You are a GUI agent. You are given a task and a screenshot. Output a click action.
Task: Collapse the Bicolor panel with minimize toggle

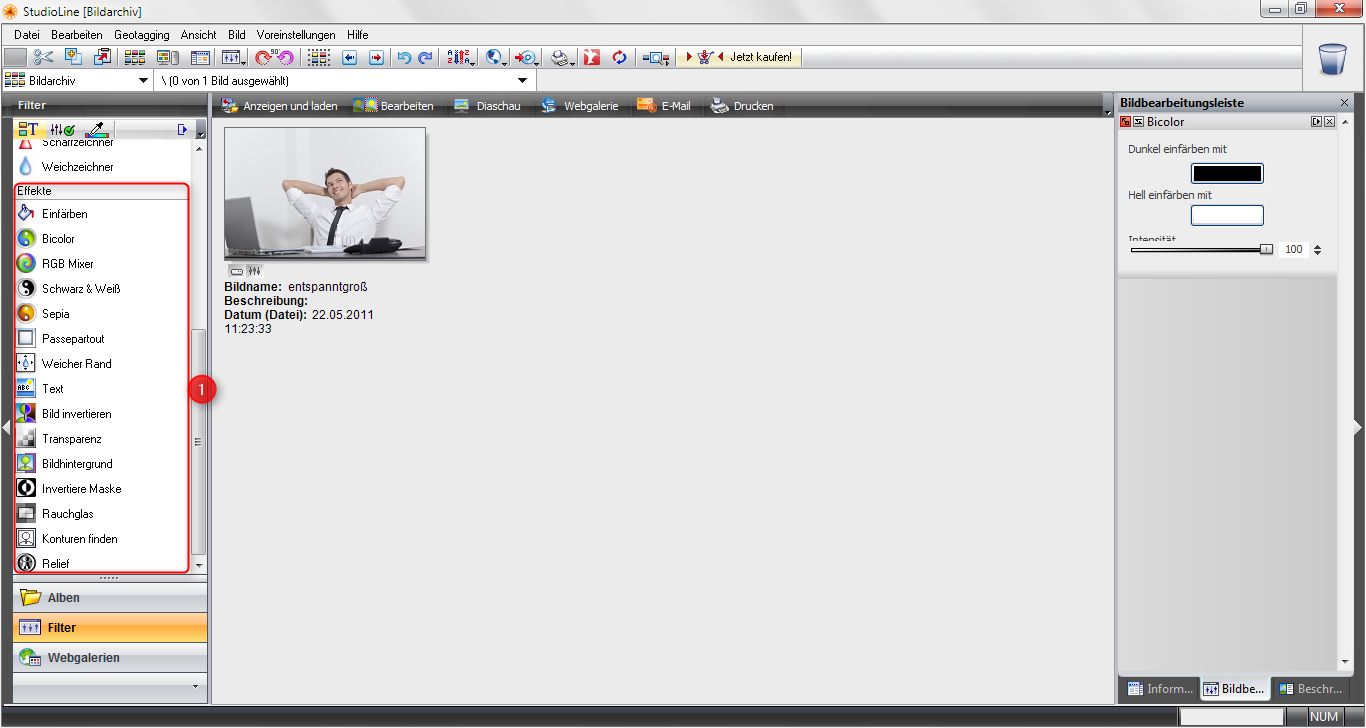coord(1138,122)
